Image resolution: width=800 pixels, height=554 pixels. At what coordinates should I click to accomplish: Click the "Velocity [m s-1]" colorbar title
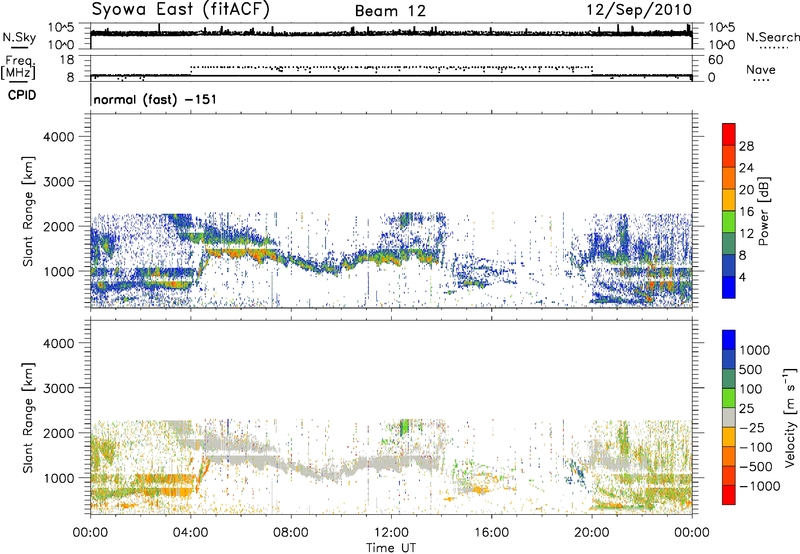point(790,417)
